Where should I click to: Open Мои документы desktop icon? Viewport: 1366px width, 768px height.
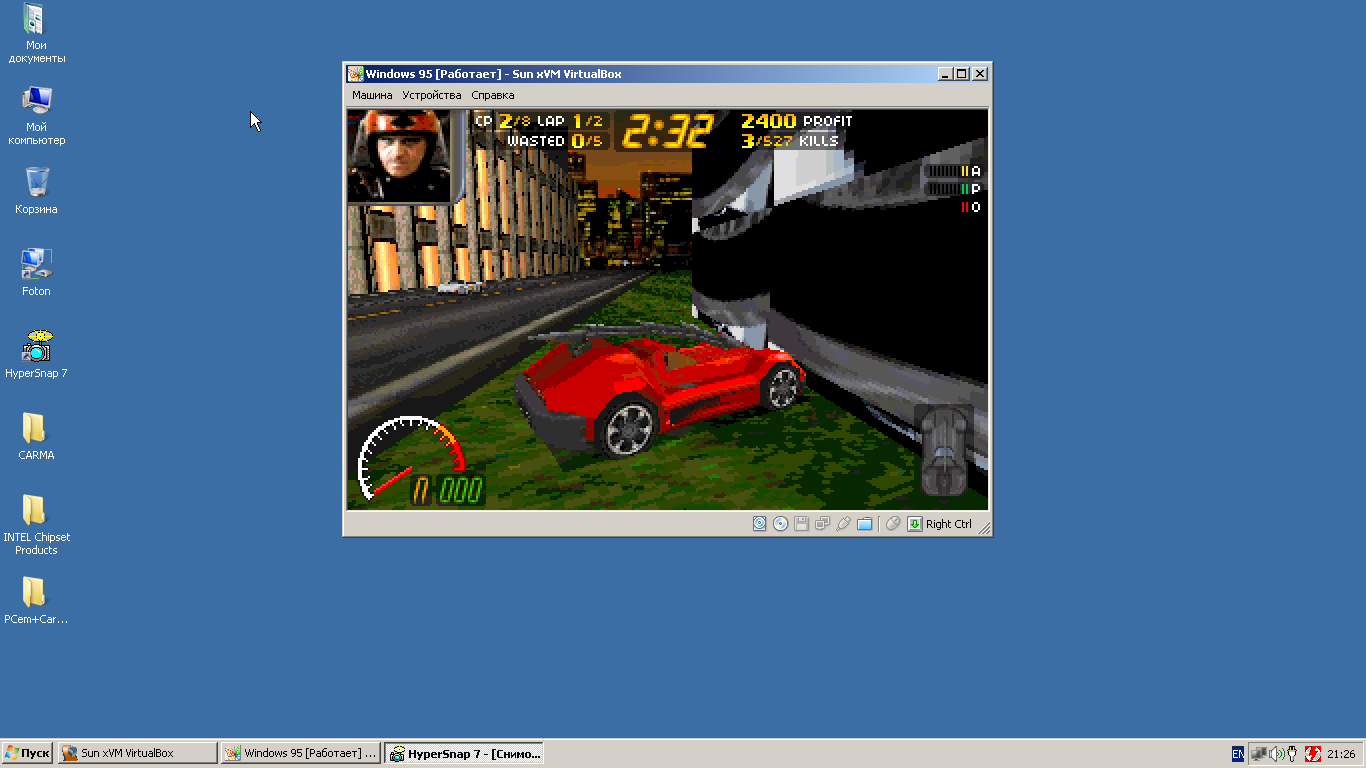point(37,34)
